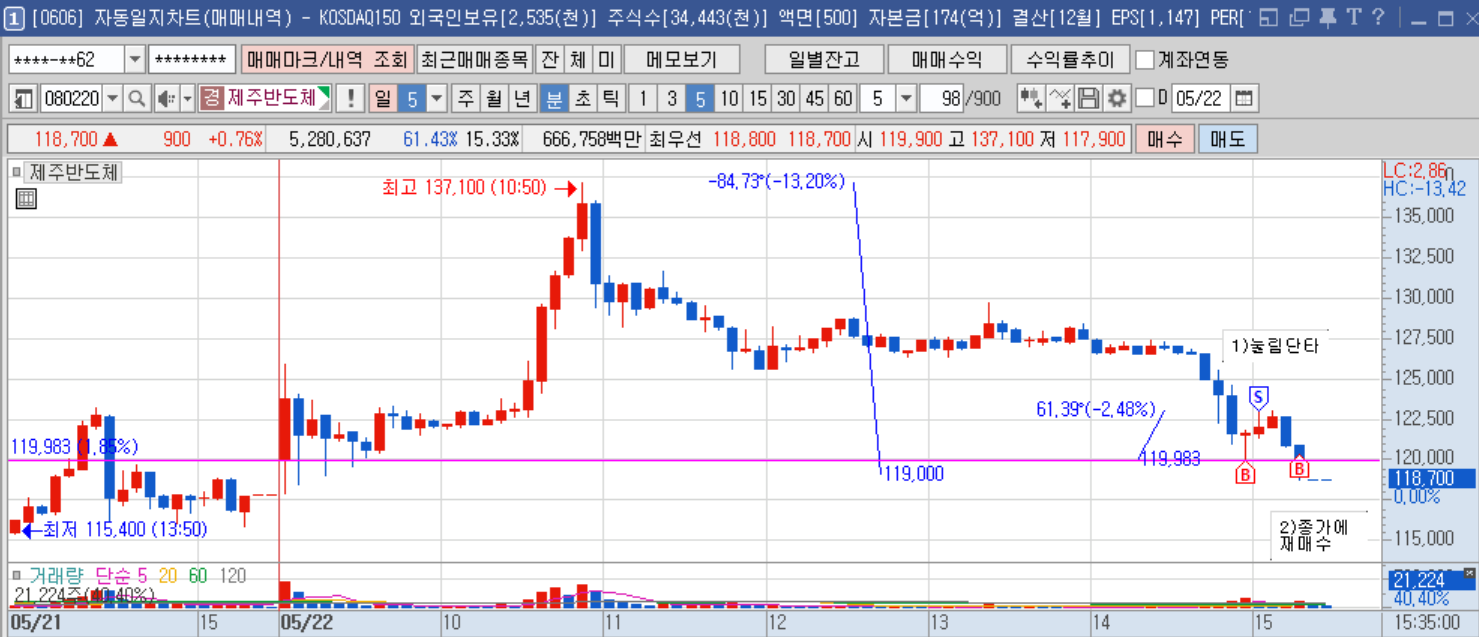Click the date field showing 05/22
The image size is (1479, 637).
pyautogui.click(x=1199, y=99)
